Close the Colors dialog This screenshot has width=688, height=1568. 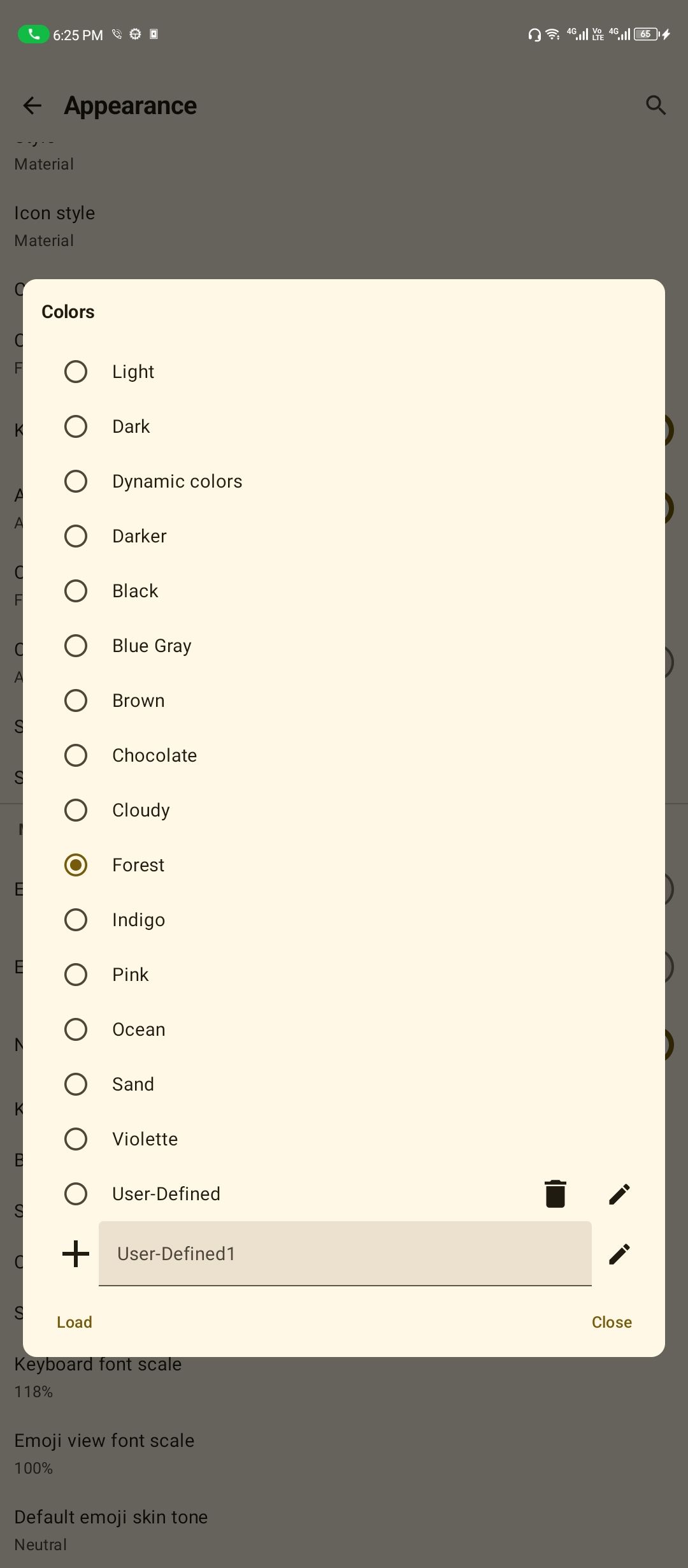coord(612,1322)
